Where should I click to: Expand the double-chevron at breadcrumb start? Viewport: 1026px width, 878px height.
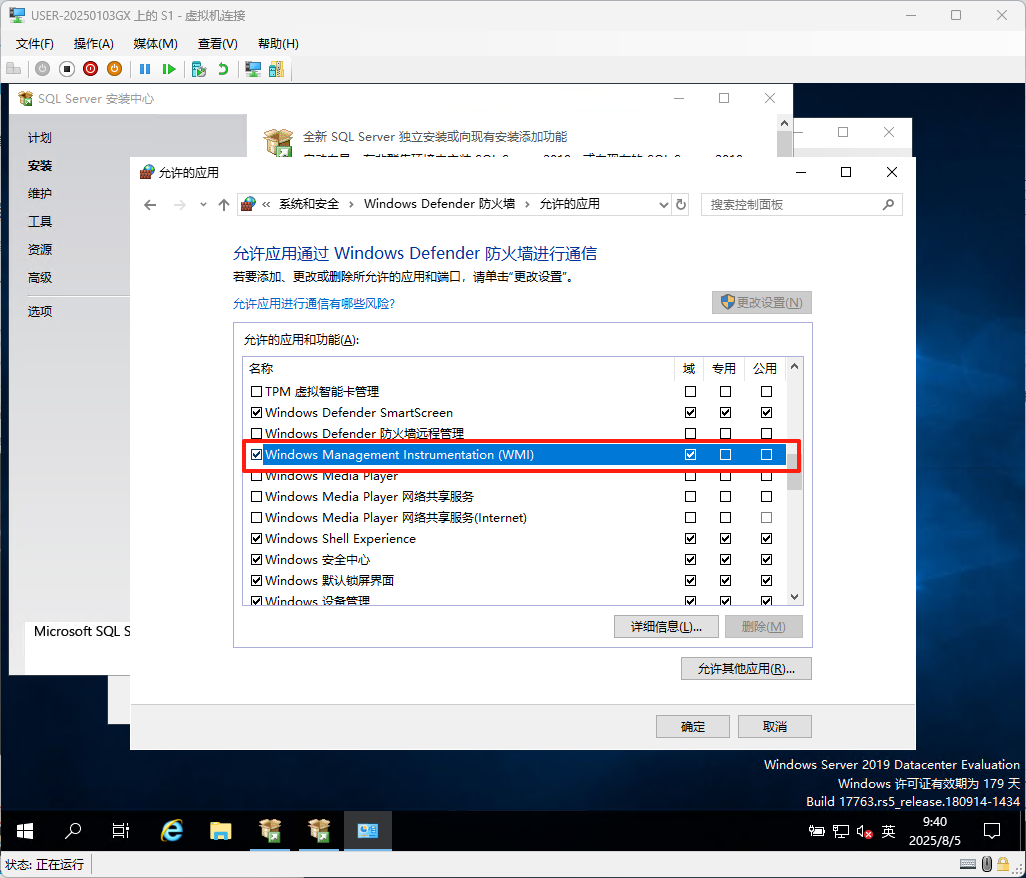click(266, 205)
